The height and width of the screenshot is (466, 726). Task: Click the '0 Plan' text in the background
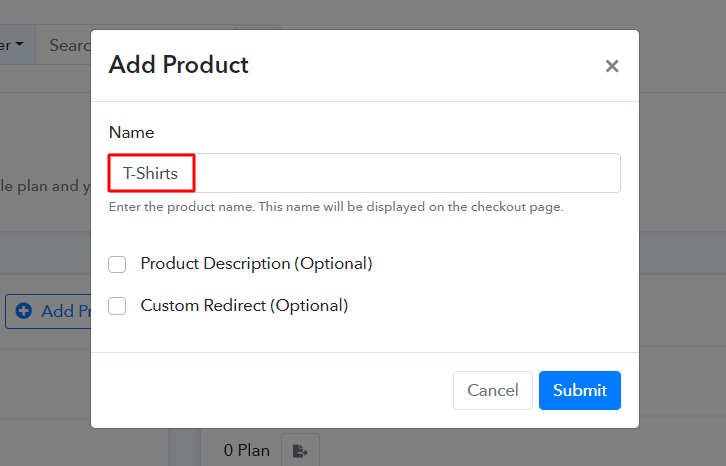pyautogui.click(x=246, y=450)
